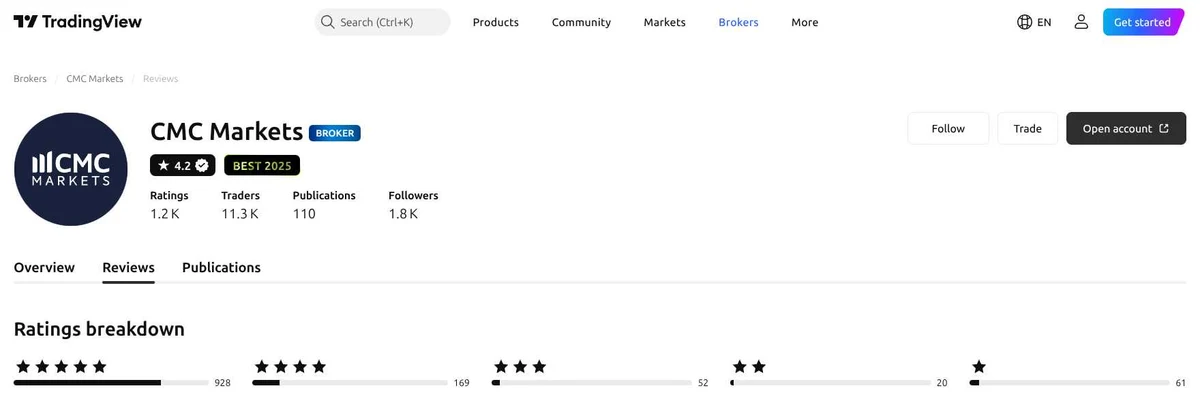The width and height of the screenshot is (1200, 406).
Task: Click the BEST 2025 award badge
Action: (x=262, y=165)
